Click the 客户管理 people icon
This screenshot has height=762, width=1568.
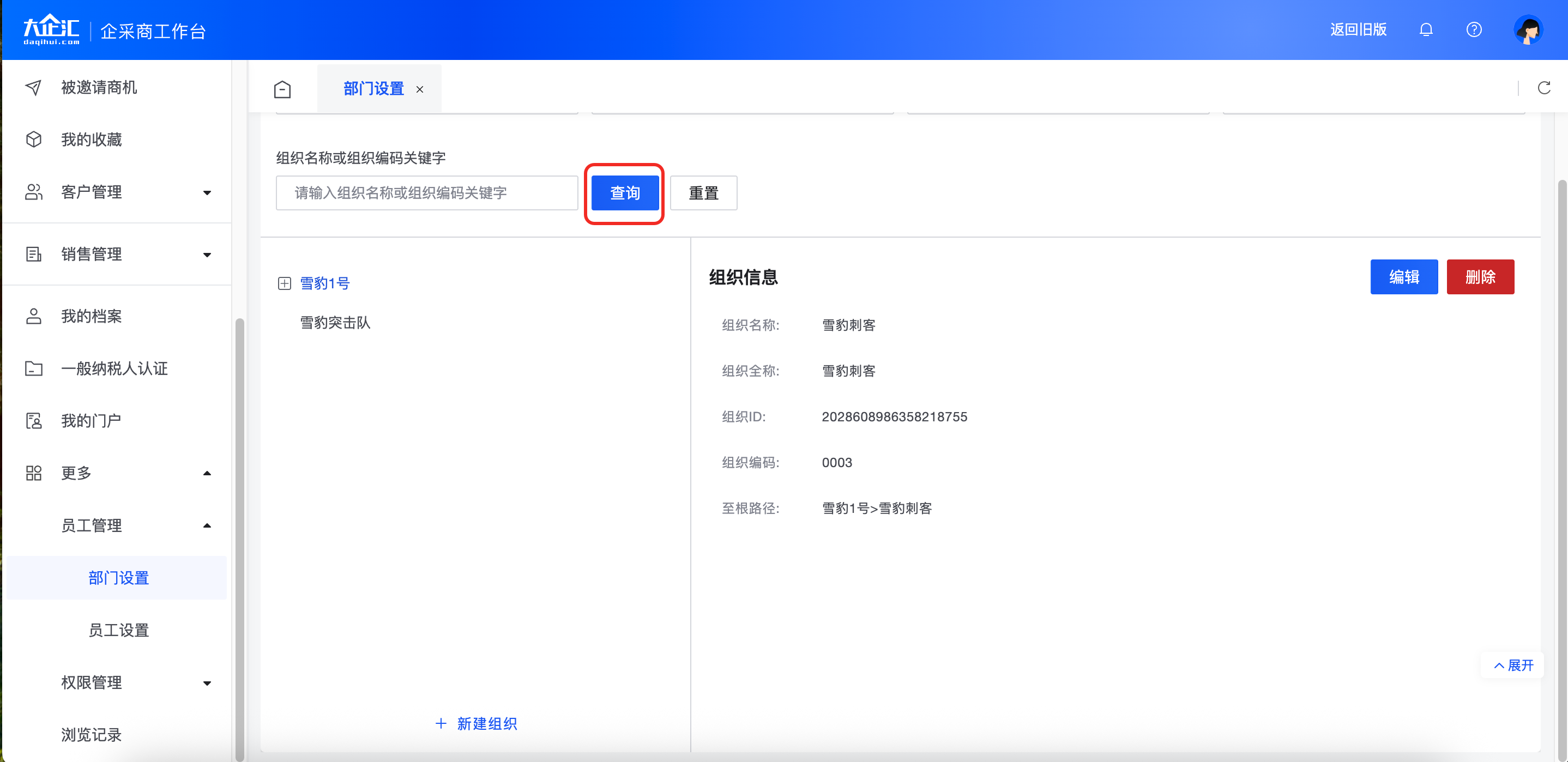point(33,192)
